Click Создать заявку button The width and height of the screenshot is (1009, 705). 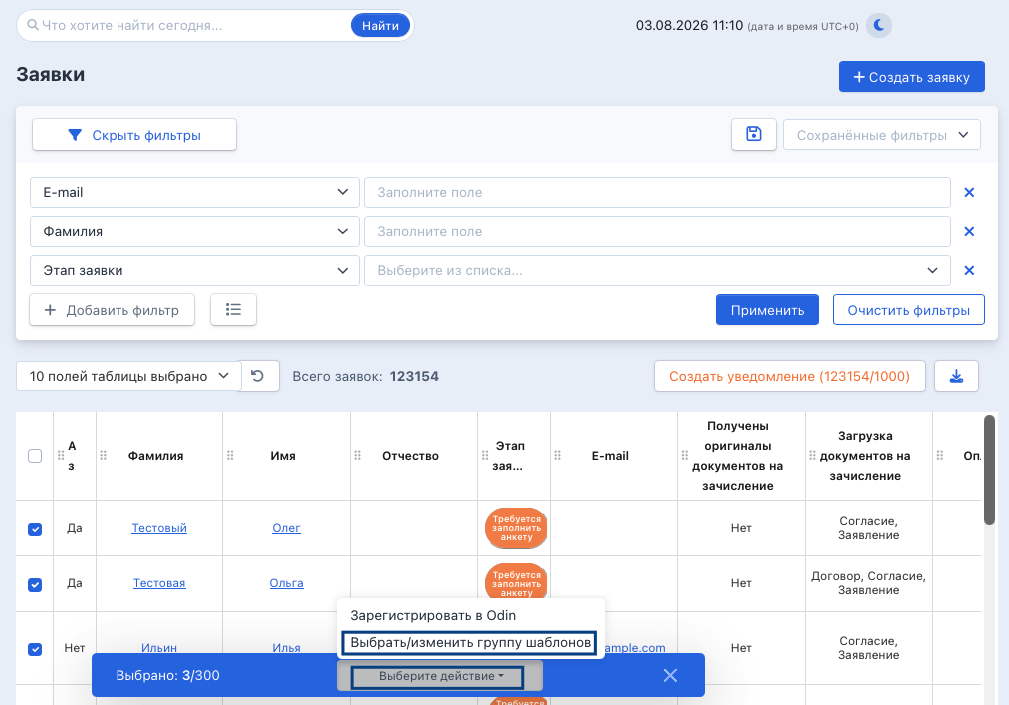[x=911, y=77]
